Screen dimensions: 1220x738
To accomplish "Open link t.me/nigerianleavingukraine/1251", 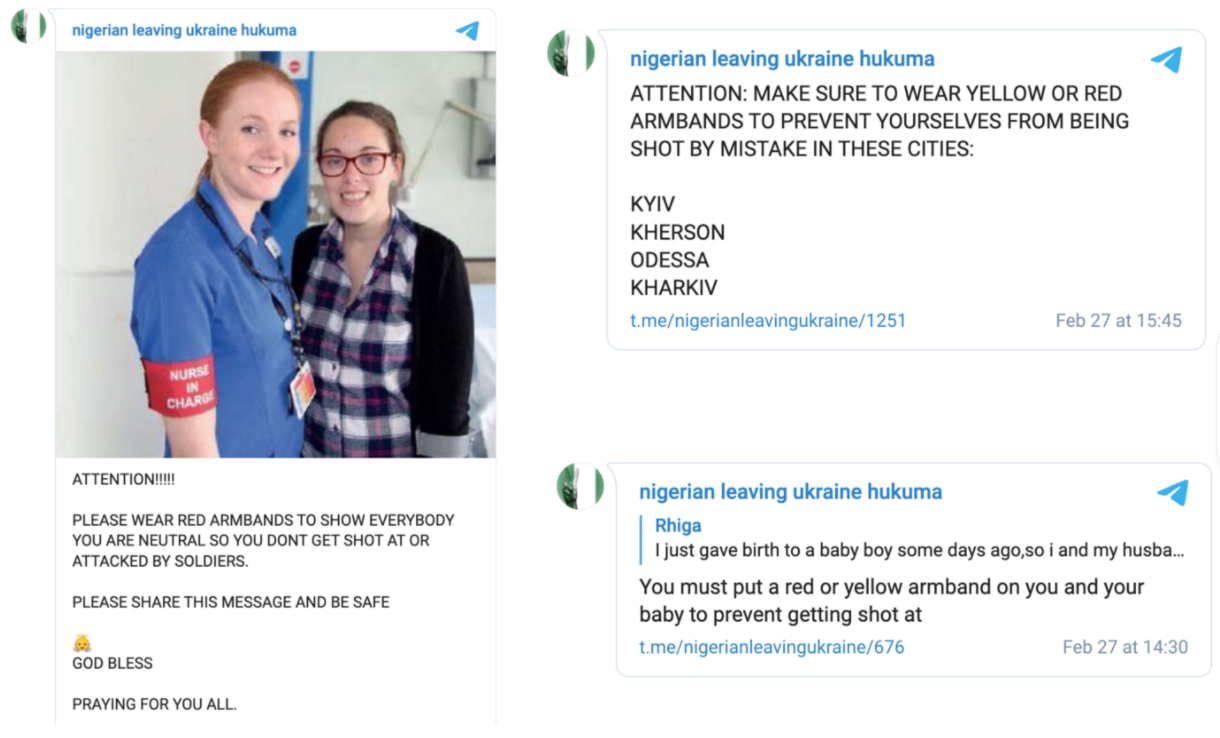I will pyautogui.click(x=768, y=321).
